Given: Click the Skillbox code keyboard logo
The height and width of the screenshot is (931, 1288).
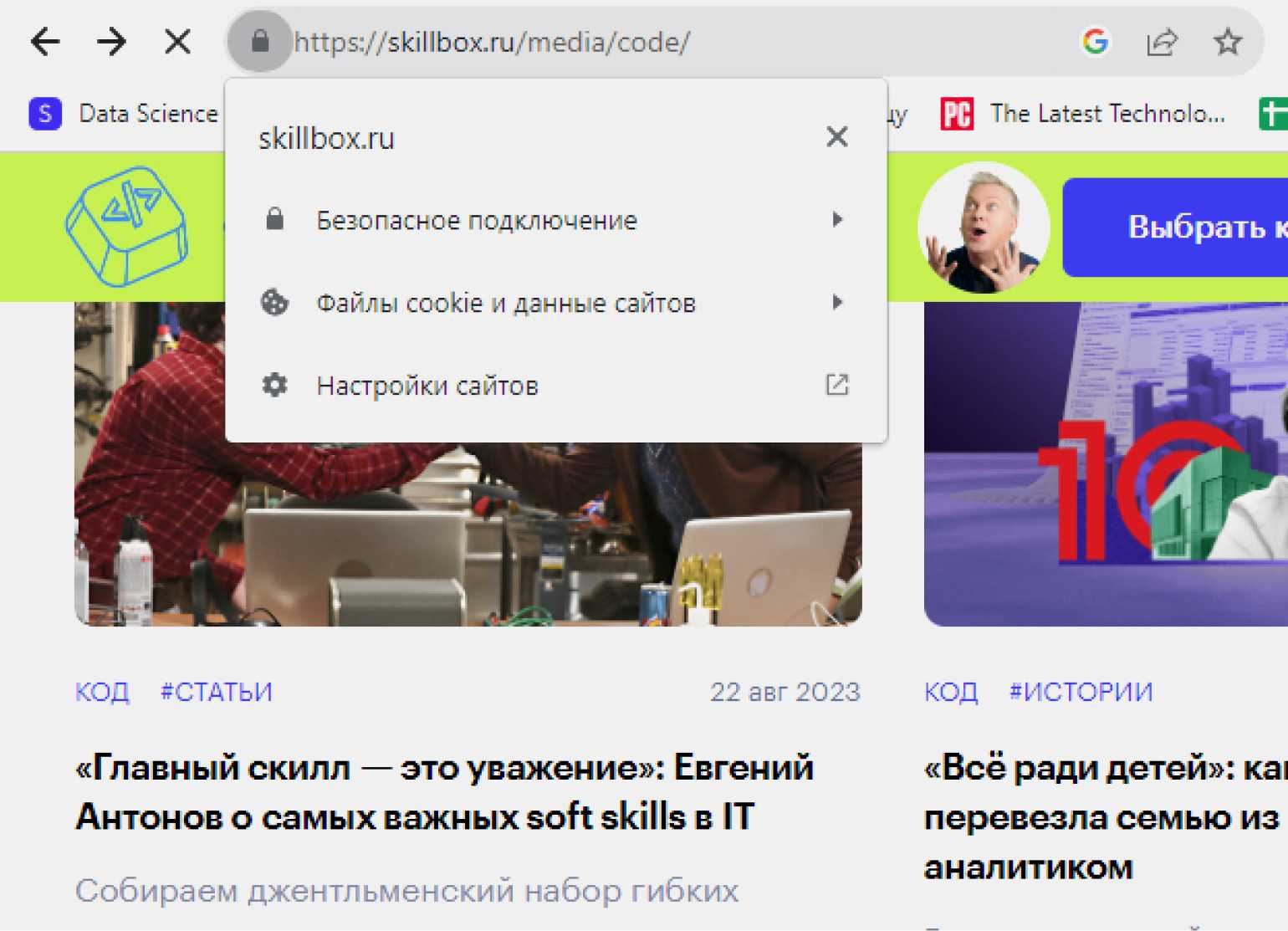Looking at the screenshot, I should tap(126, 226).
